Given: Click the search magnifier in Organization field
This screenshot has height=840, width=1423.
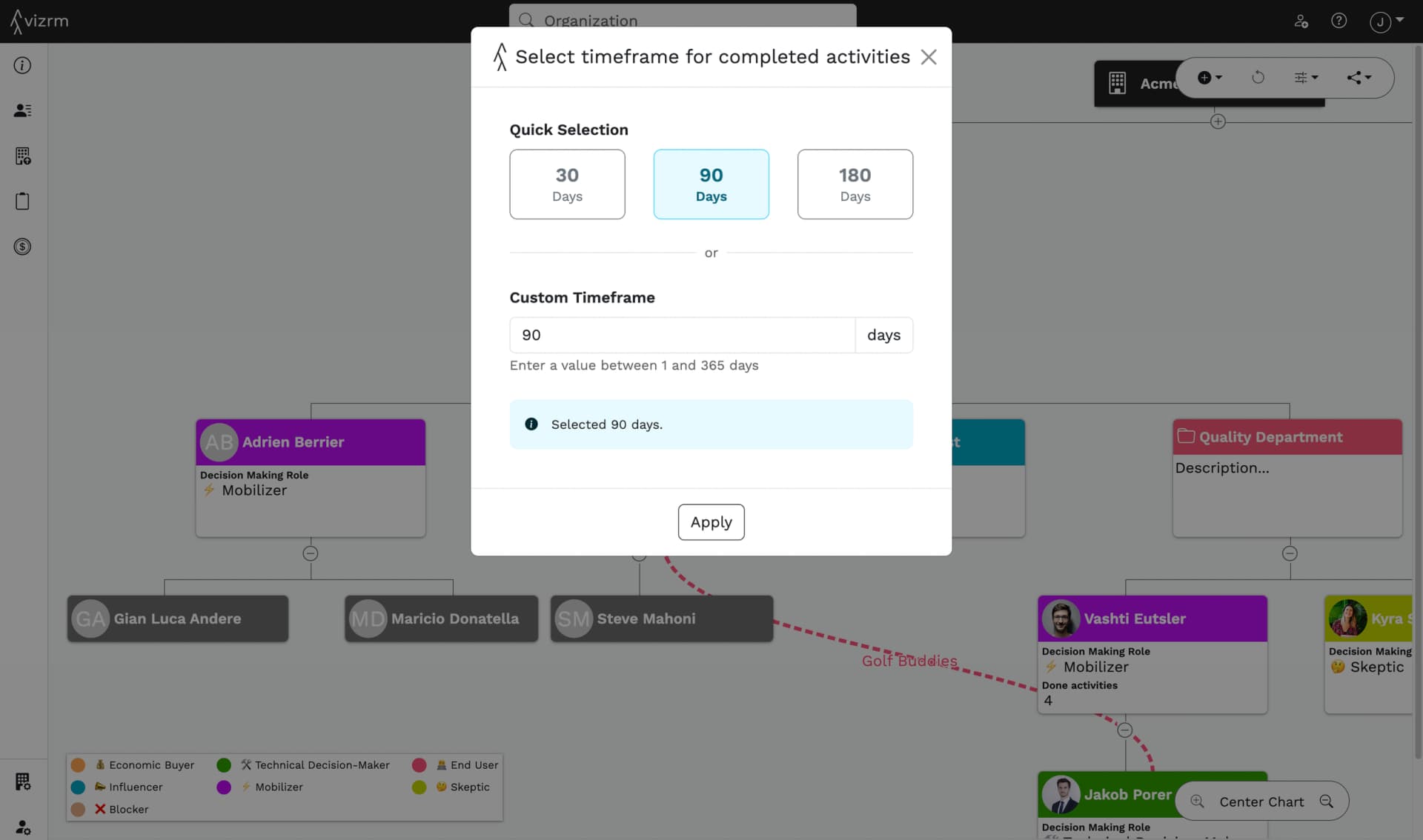Looking at the screenshot, I should [x=526, y=20].
